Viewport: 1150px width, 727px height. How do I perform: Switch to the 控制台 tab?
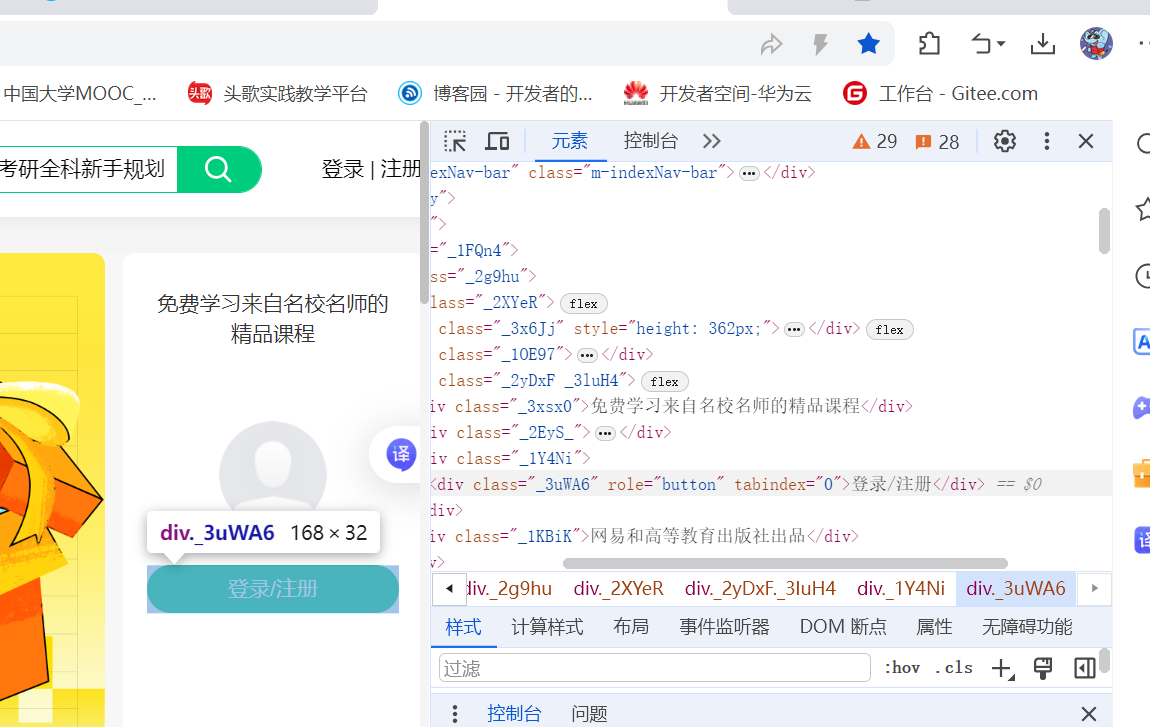click(x=651, y=141)
